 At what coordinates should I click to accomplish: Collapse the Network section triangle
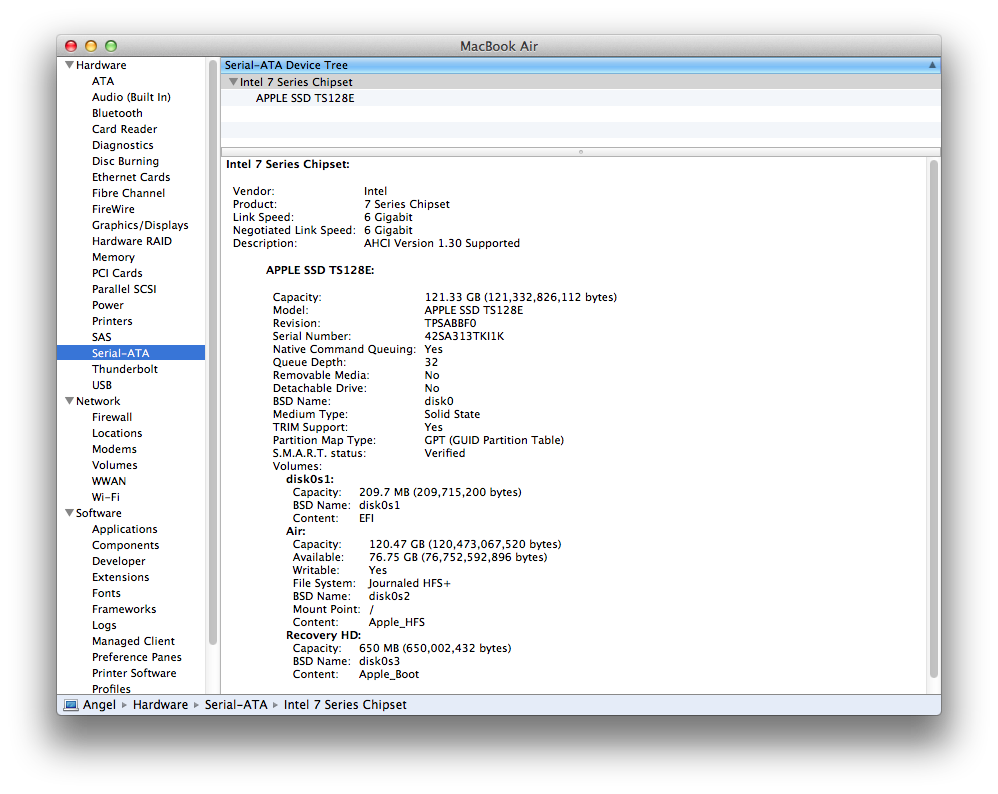point(69,401)
